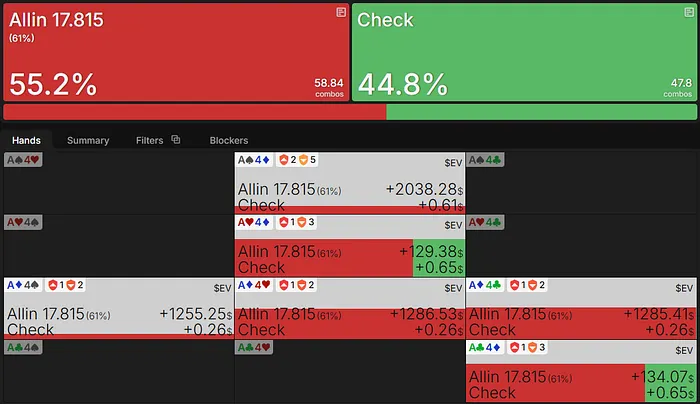Toggle $EV label on A♦4♥ card
Image resolution: width=700 pixels, height=404 pixels.
point(453,288)
